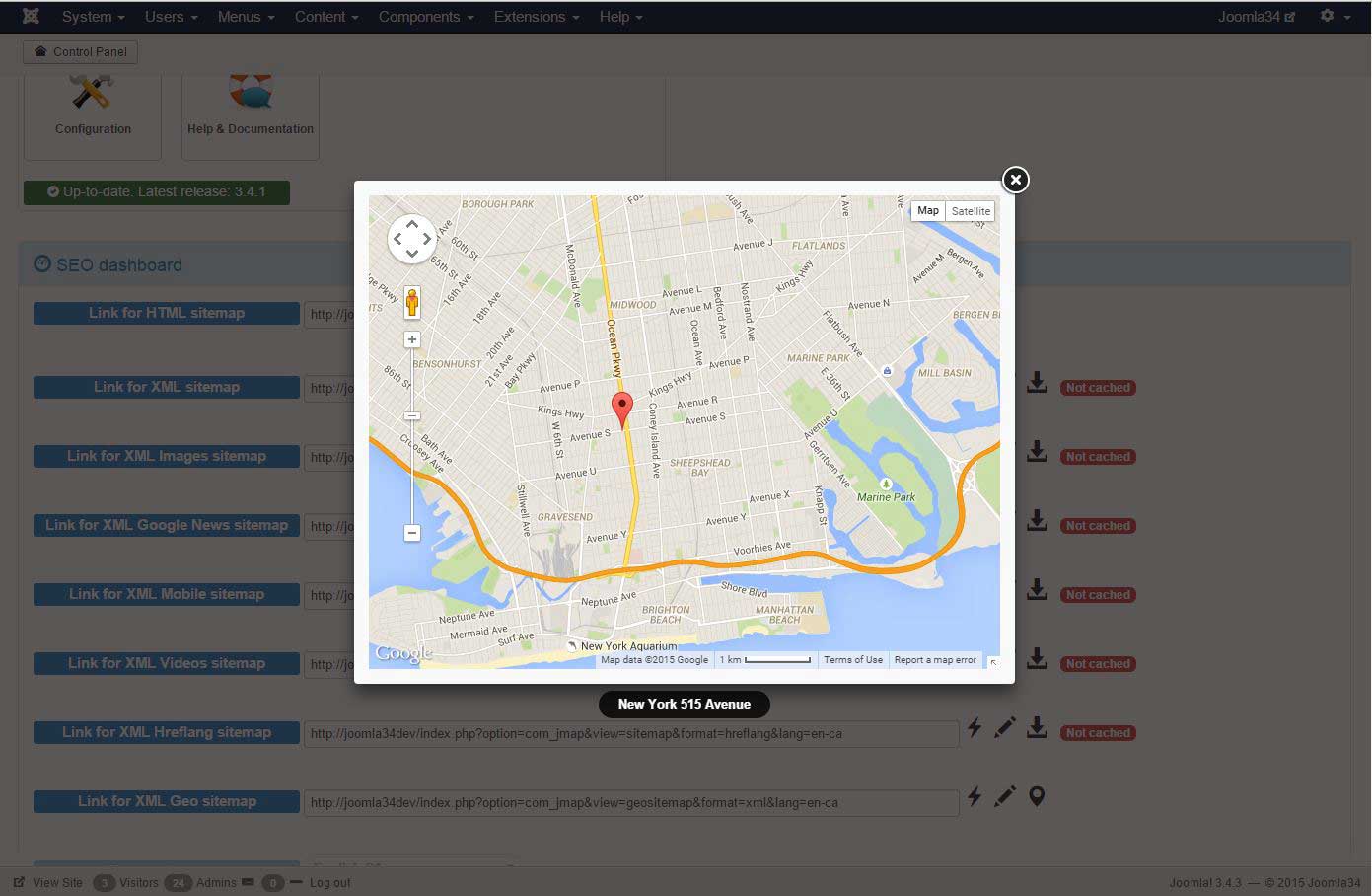This screenshot has height=896, width=1372.
Task: Click the lightning icon in Hreflang sitemap row
Action: [x=975, y=728]
